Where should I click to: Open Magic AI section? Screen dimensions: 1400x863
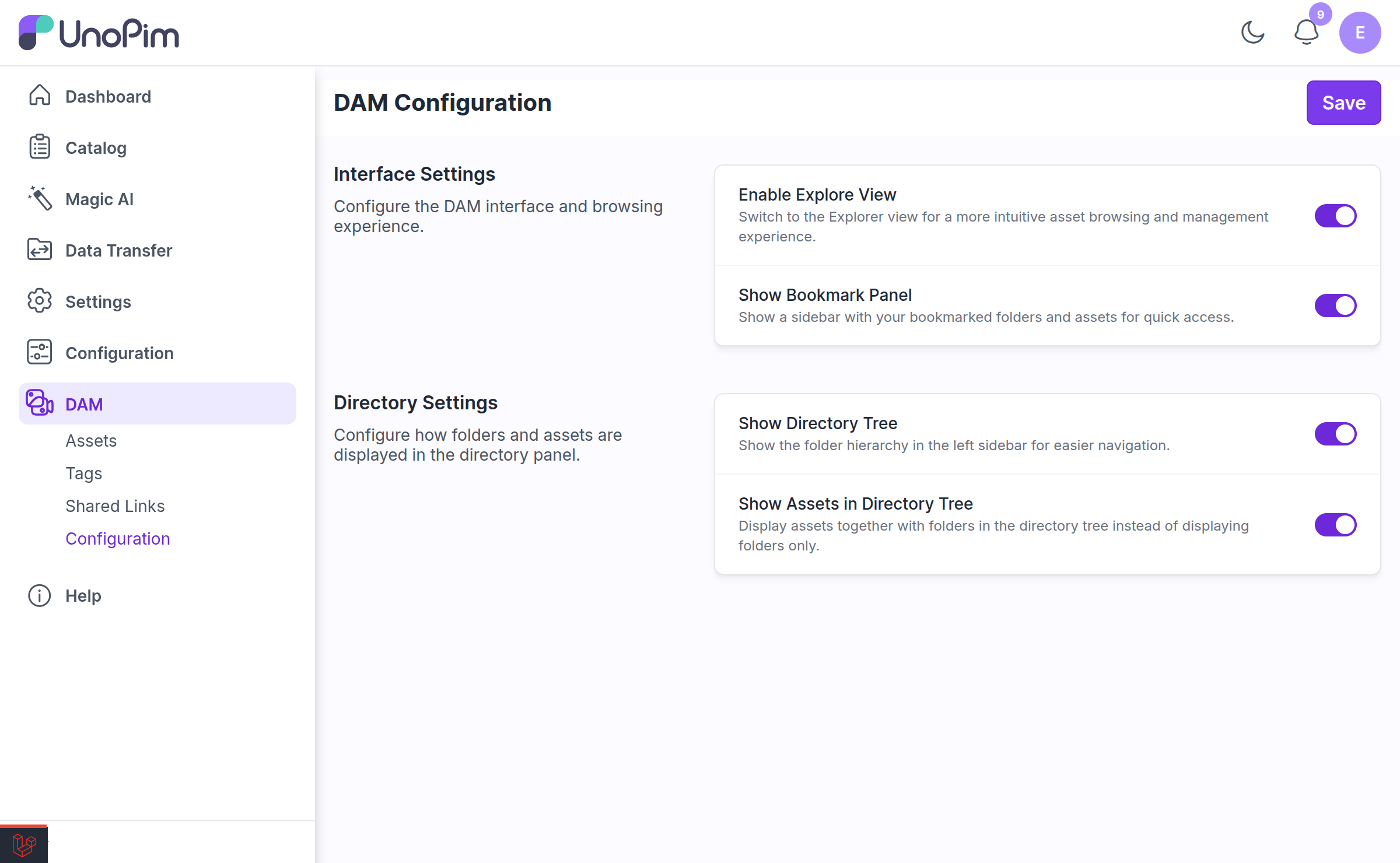click(x=157, y=199)
